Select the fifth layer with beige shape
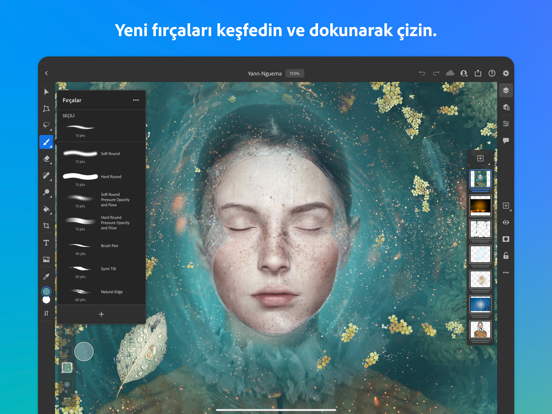 click(480, 279)
